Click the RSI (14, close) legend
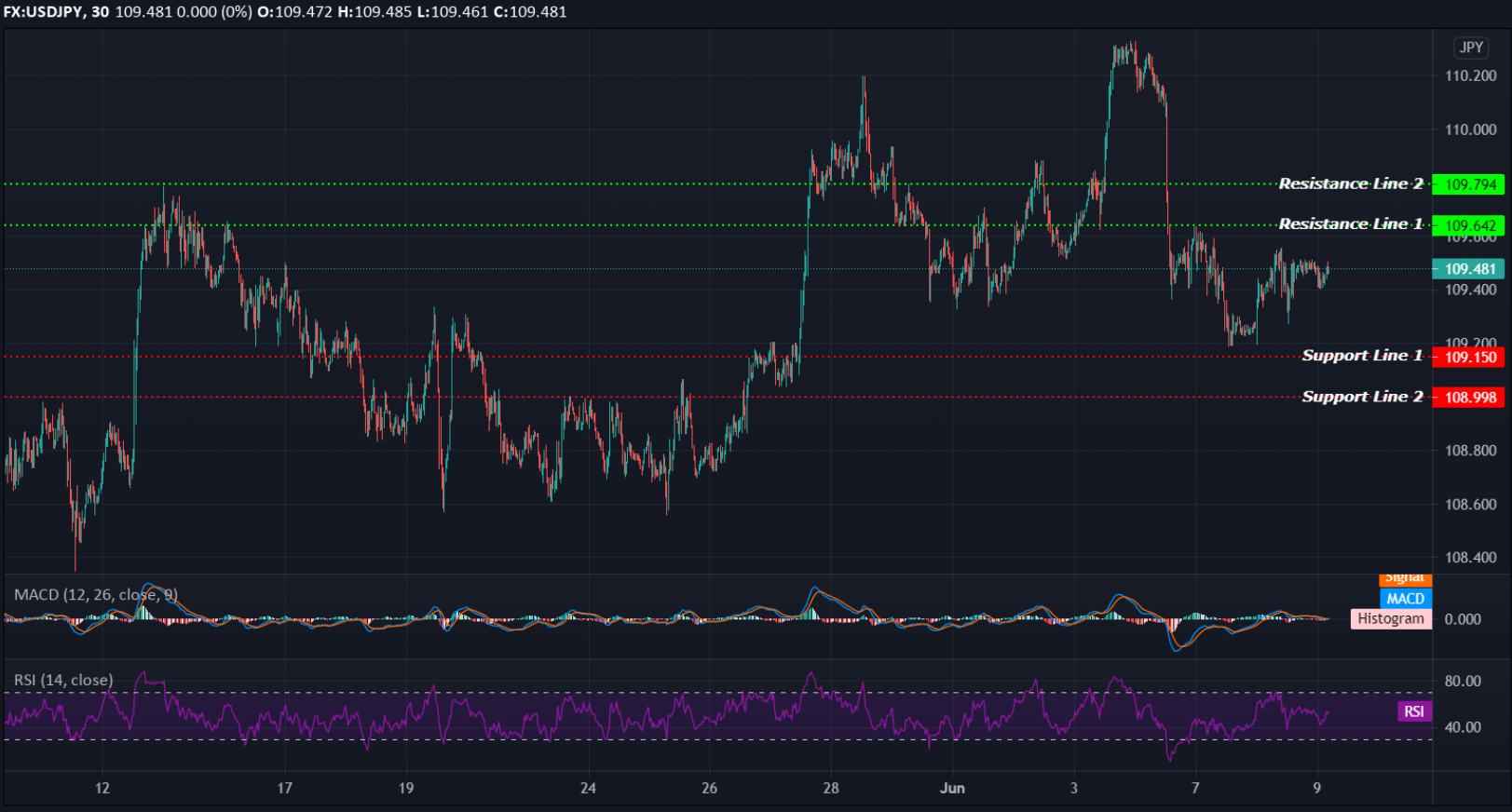This screenshot has width=1512, height=812. click(63, 680)
